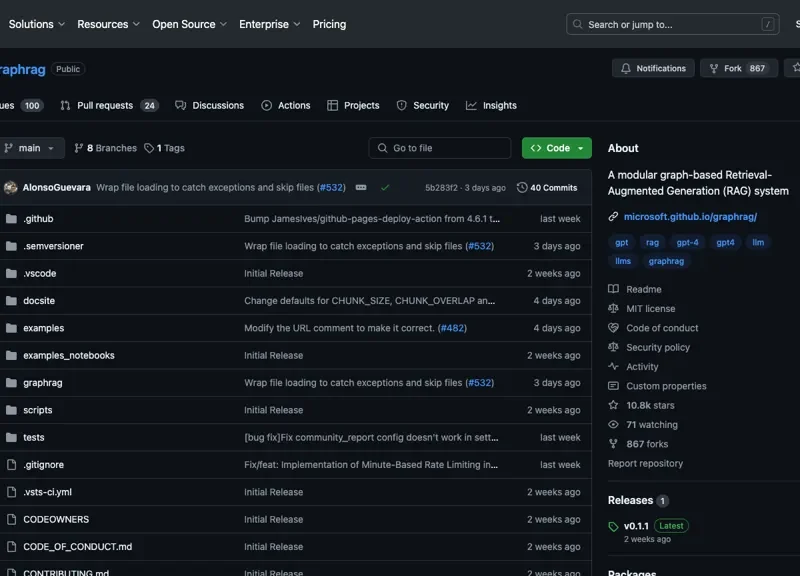Expand the Open Source menu
The width and height of the screenshot is (800, 576).
(x=189, y=24)
